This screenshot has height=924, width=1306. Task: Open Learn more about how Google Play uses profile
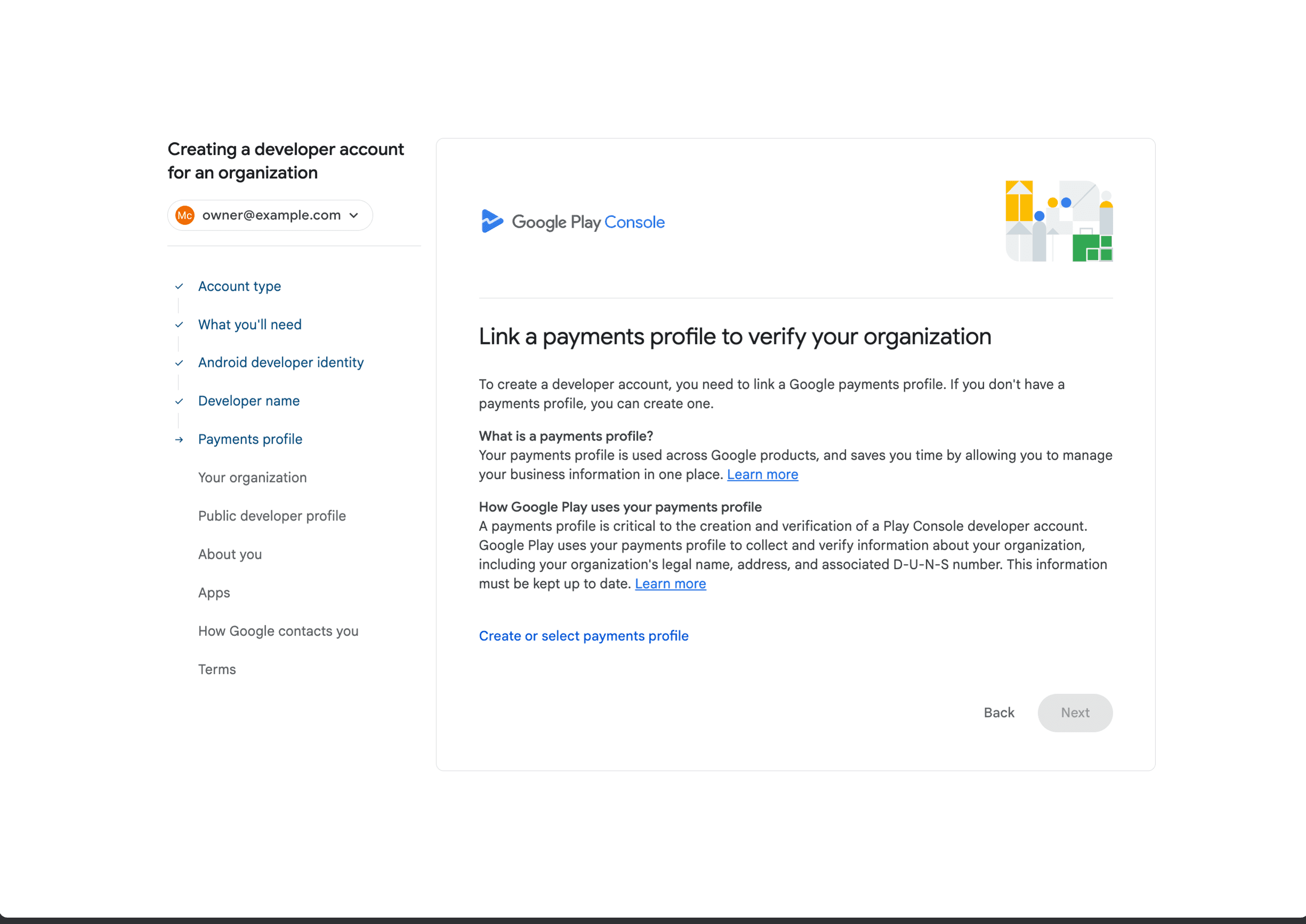coord(670,584)
